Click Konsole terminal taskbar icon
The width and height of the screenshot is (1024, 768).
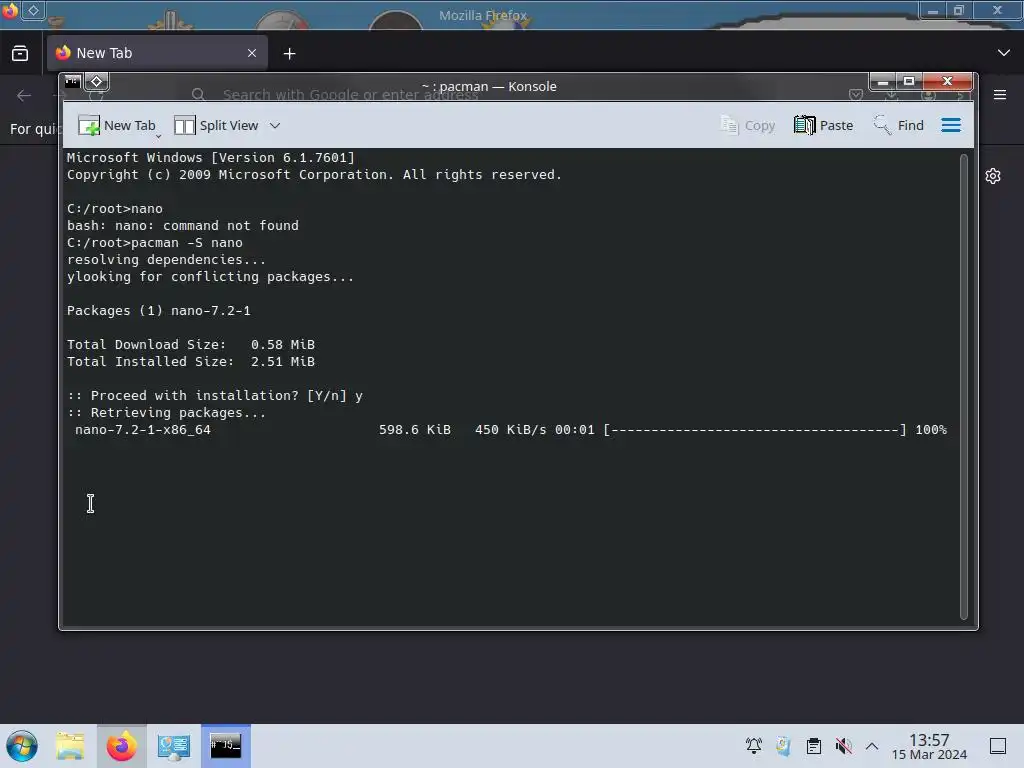[225, 746]
